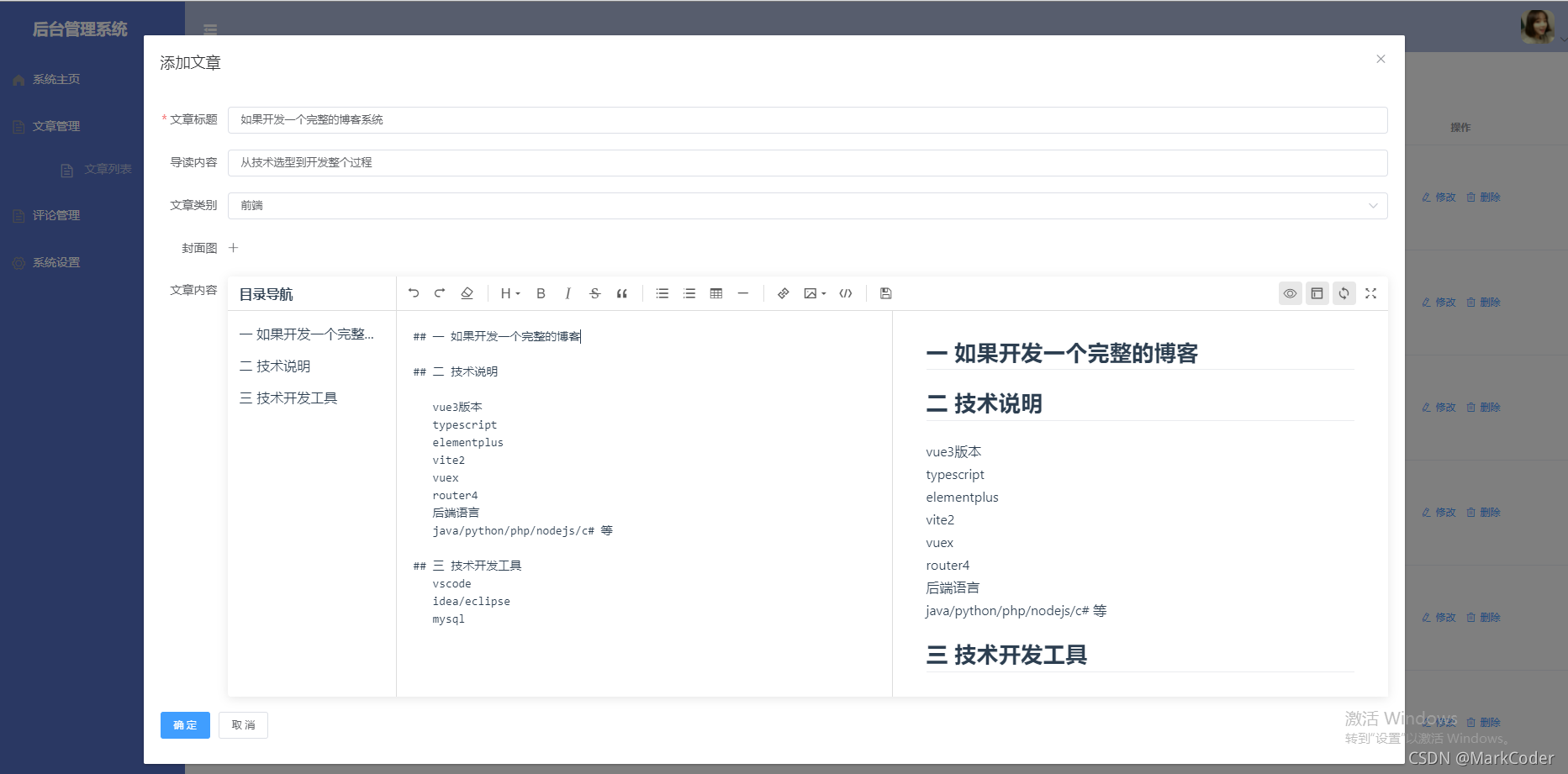This screenshot has height=774, width=1568.
Task: Toggle the catalog panel layout view
Action: pyautogui.click(x=1317, y=293)
